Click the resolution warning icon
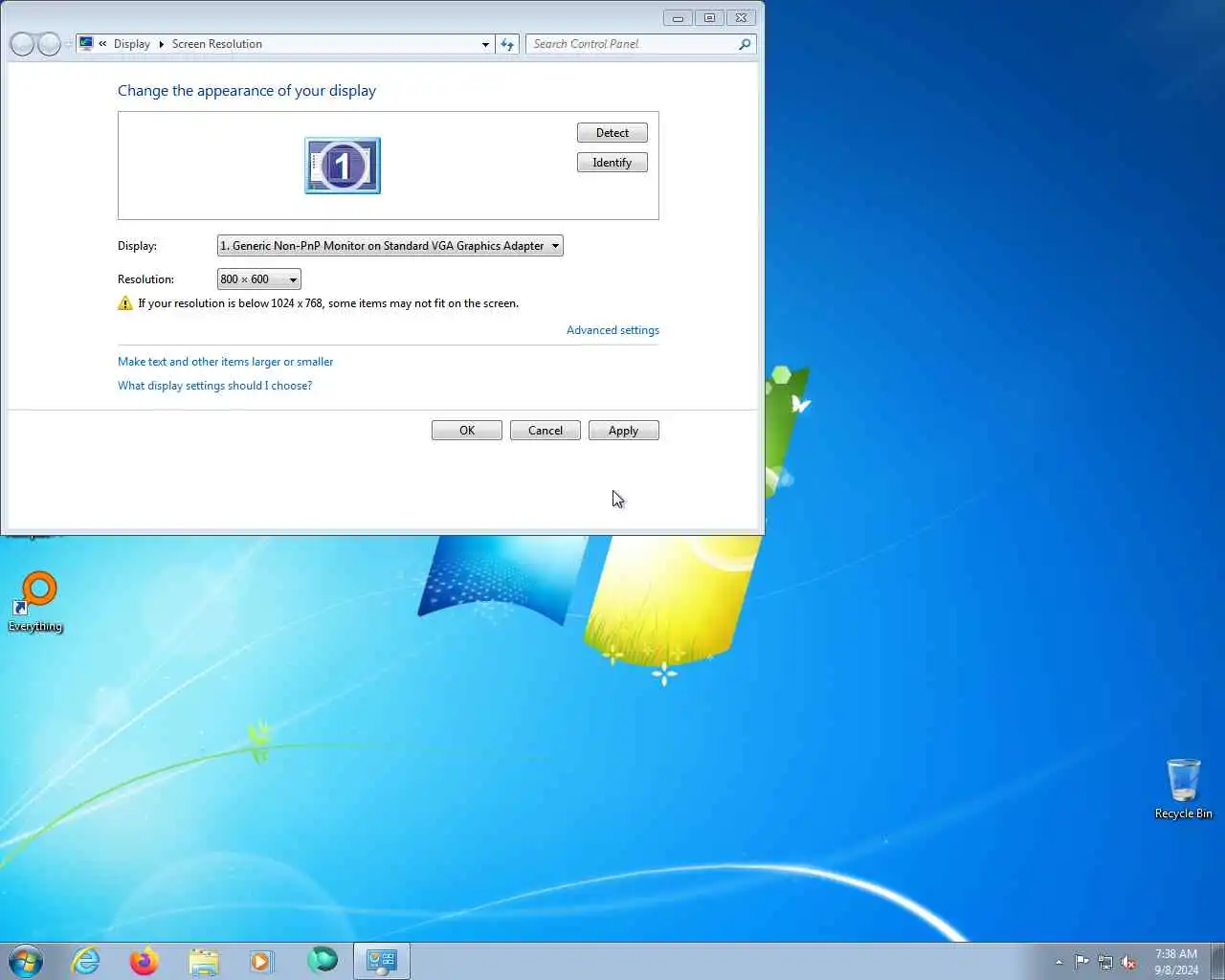 [x=125, y=303]
